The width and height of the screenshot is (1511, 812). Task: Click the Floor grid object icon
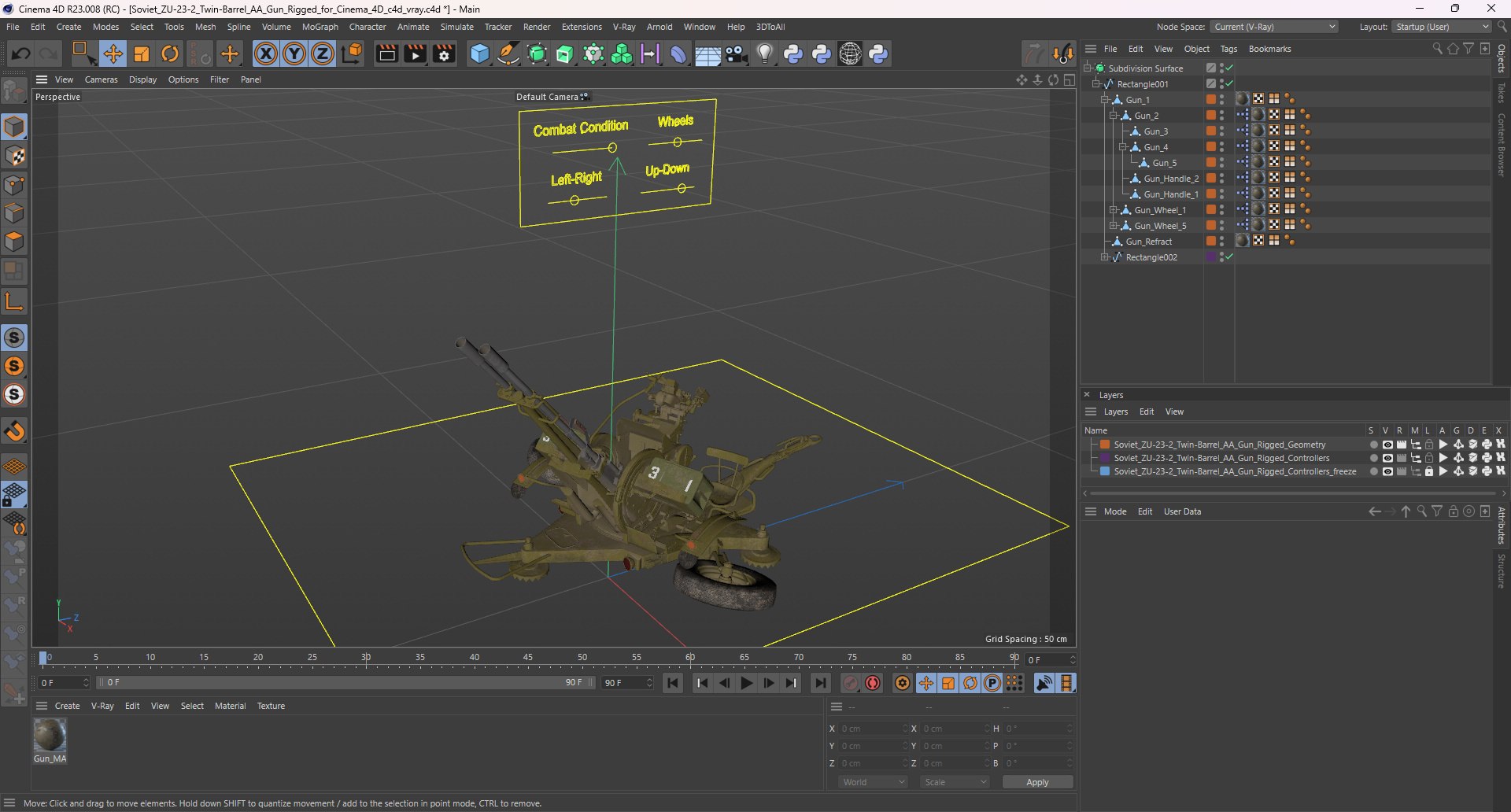click(707, 54)
